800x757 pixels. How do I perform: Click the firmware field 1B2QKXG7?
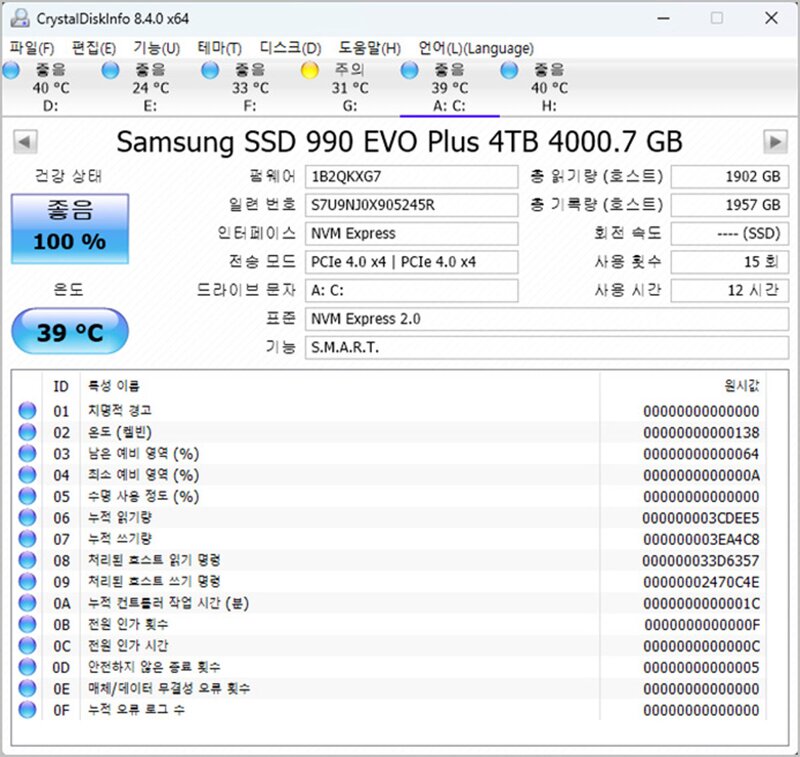pyautogui.click(x=412, y=176)
